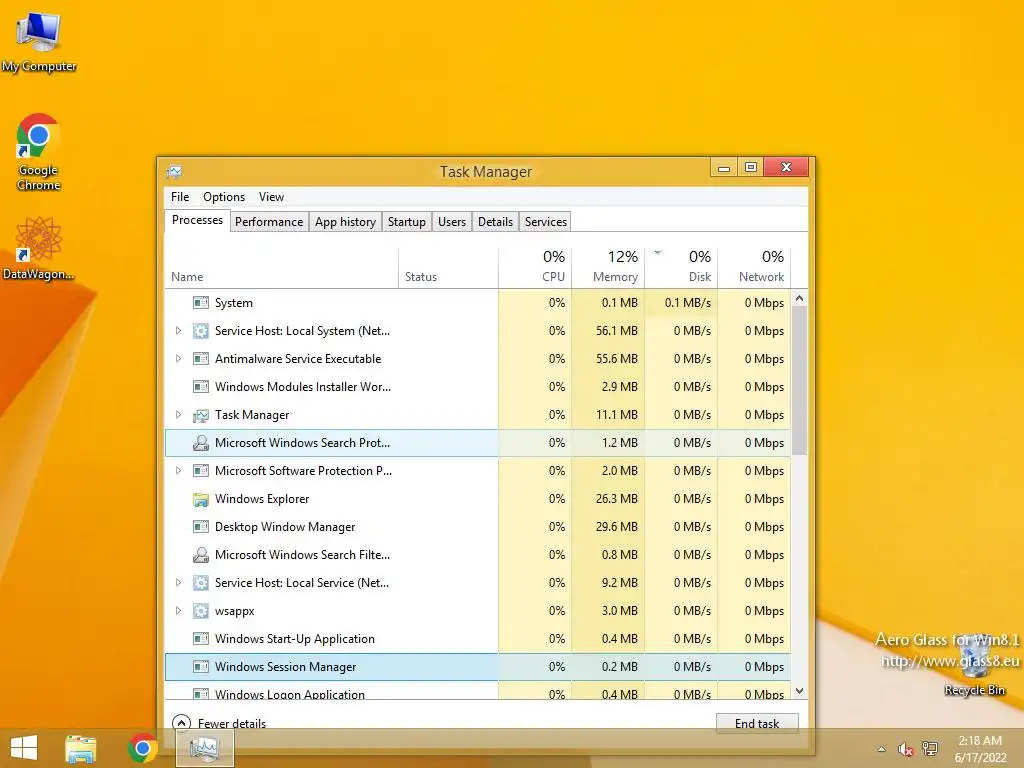Open the View menu

[271, 197]
